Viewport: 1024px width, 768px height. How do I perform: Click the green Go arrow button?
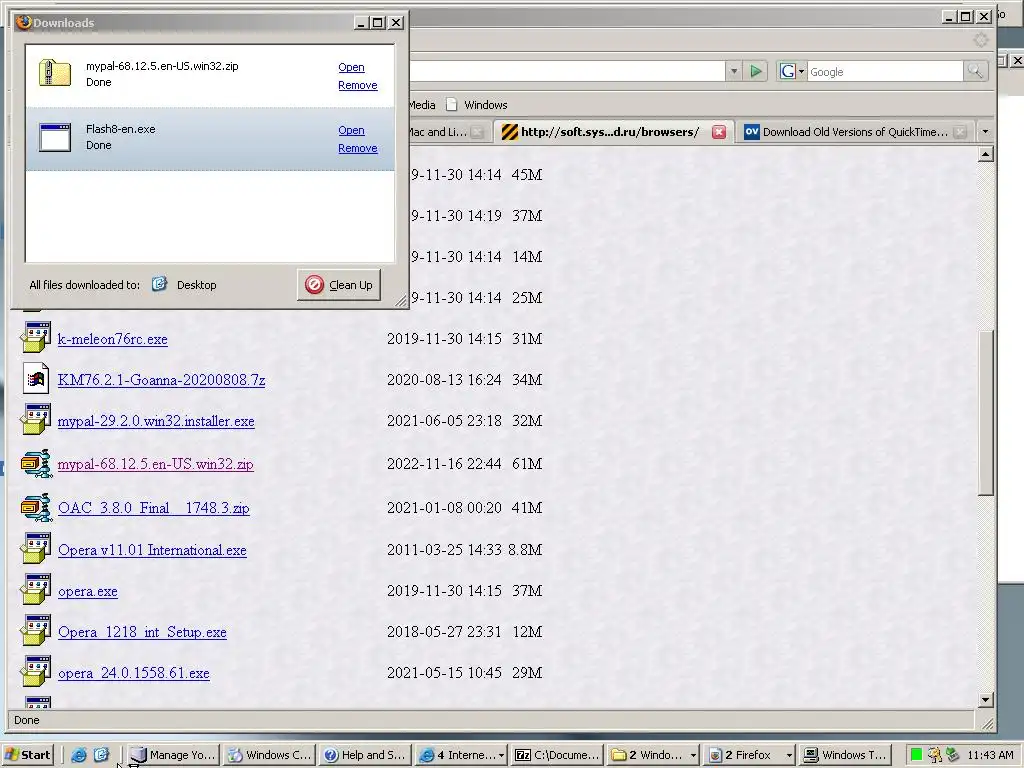[756, 71]
